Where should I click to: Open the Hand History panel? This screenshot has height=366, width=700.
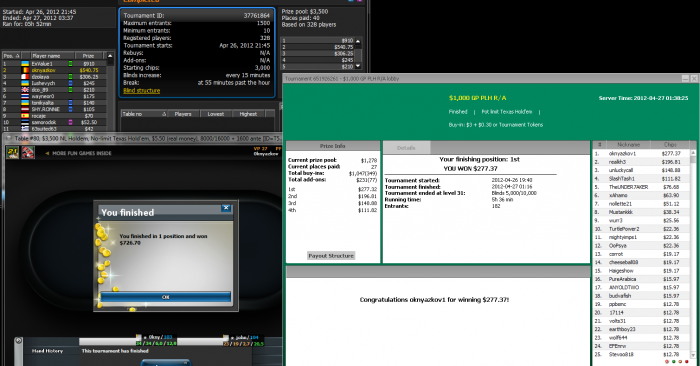(x=47, y=351)
